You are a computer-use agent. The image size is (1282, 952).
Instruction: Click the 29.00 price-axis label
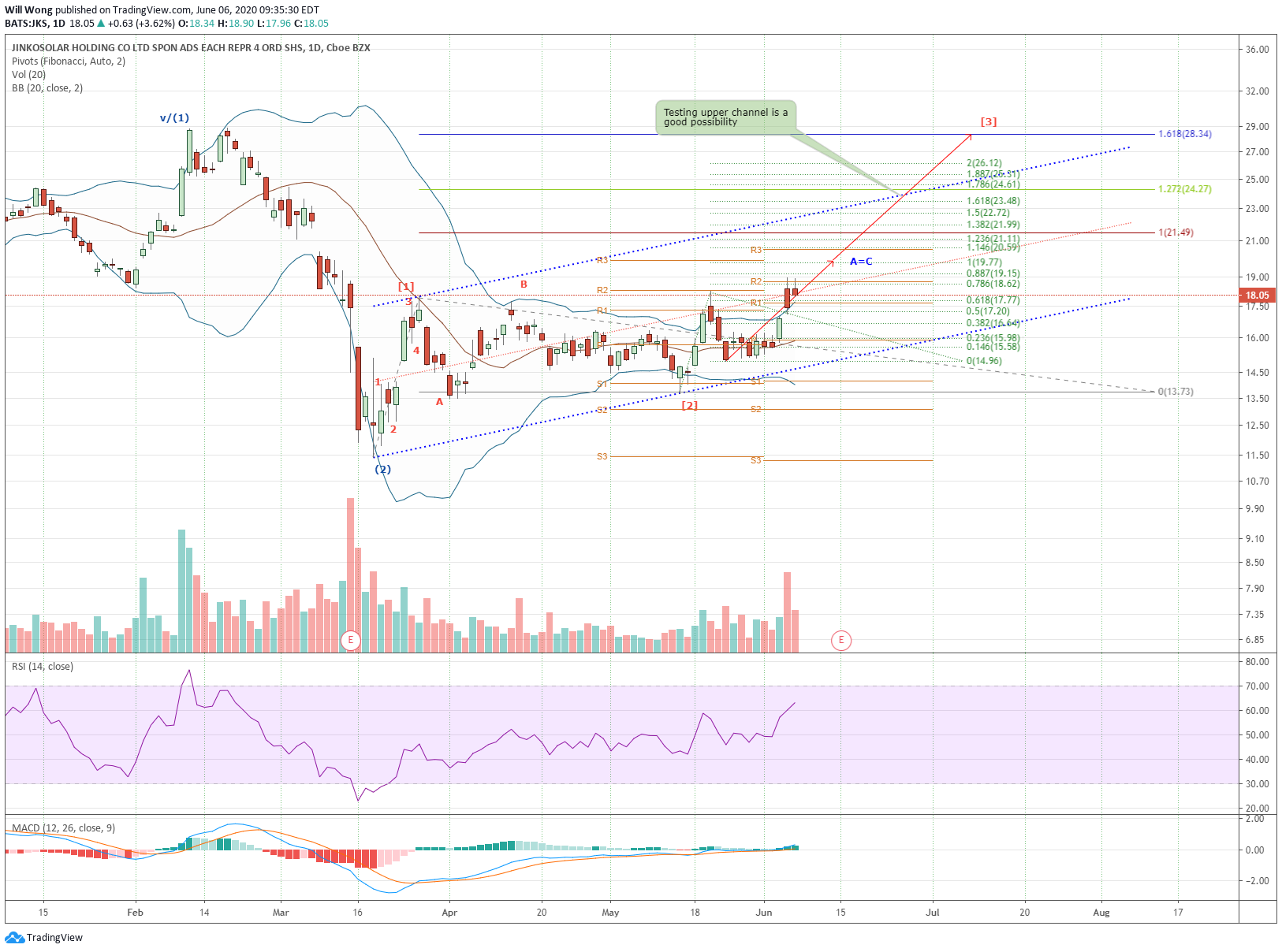[1257, 126]
